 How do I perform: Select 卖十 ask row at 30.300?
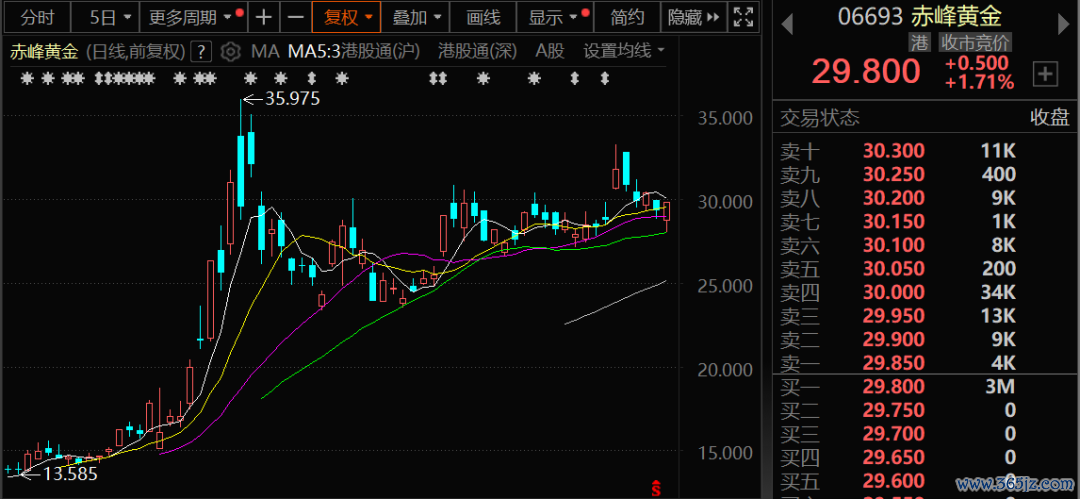[926, 151]
